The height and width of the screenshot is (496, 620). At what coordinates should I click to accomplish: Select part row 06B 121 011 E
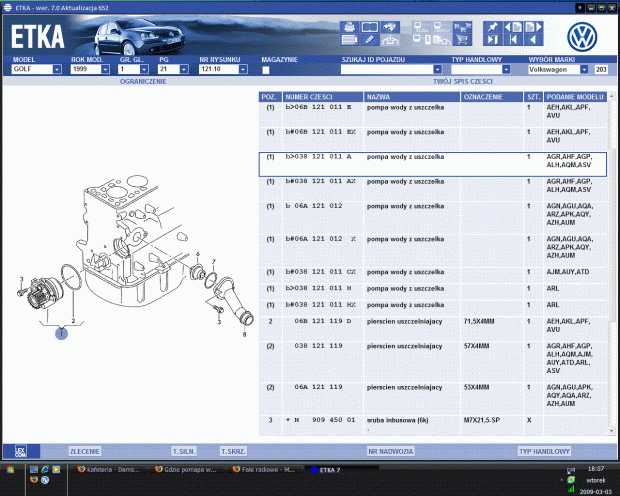(x=433, y=115)
